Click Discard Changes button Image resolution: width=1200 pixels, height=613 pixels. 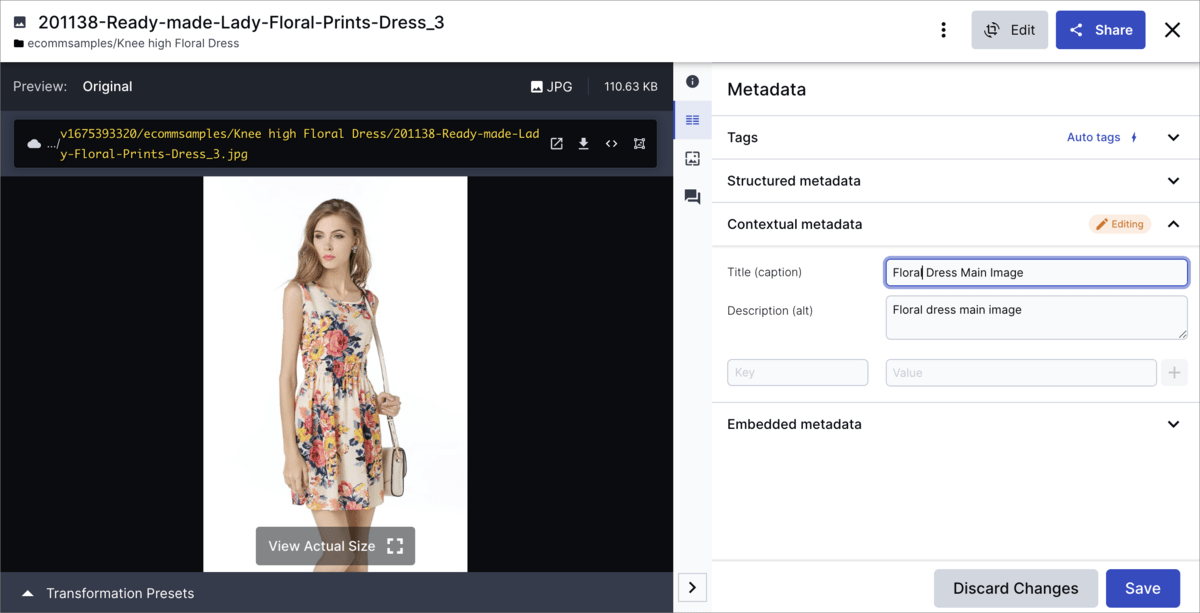click(1016, 588)
